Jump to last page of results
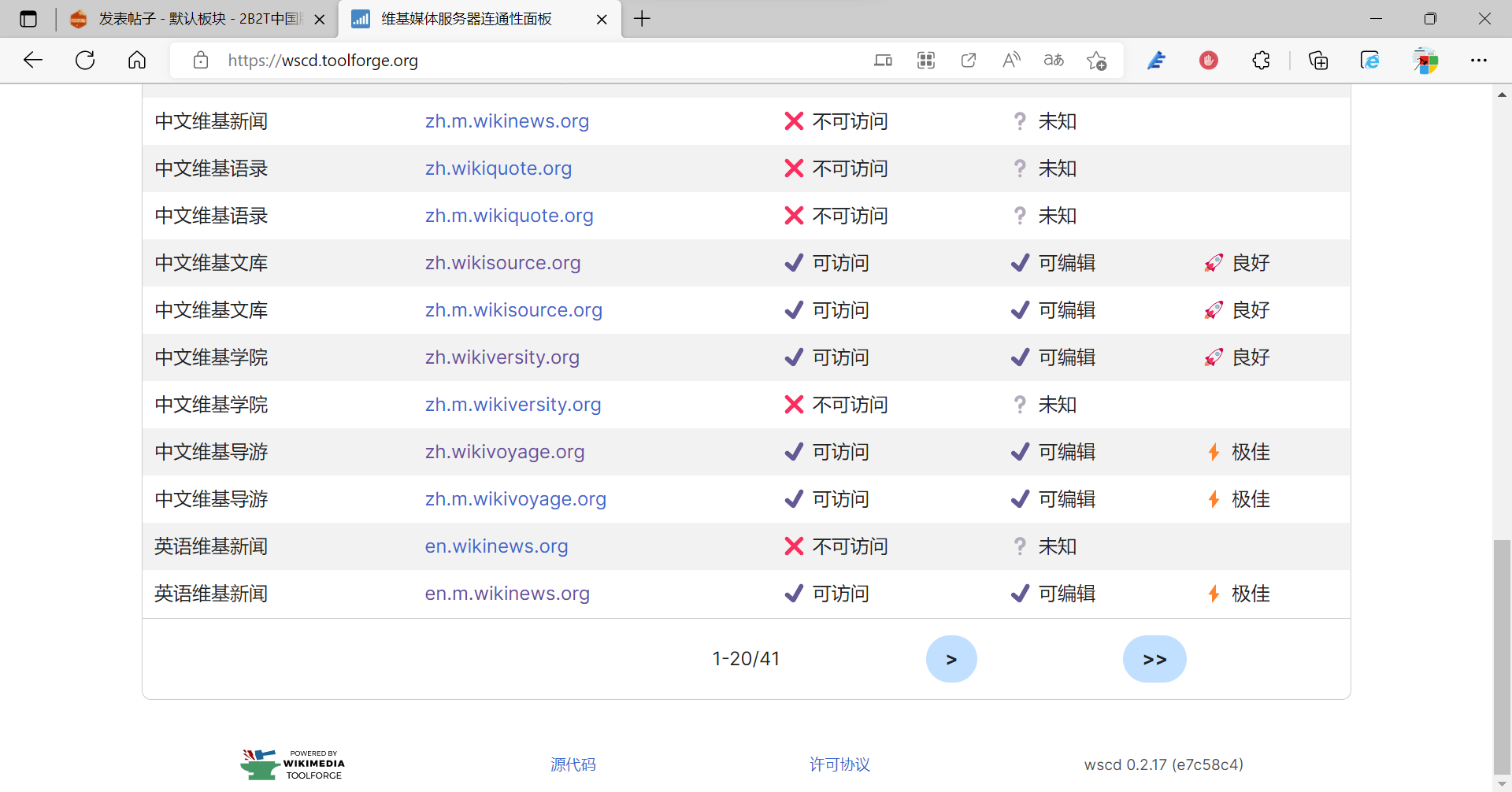The height and width of the screenshot is (792, 1512). tap(1154, 659)
